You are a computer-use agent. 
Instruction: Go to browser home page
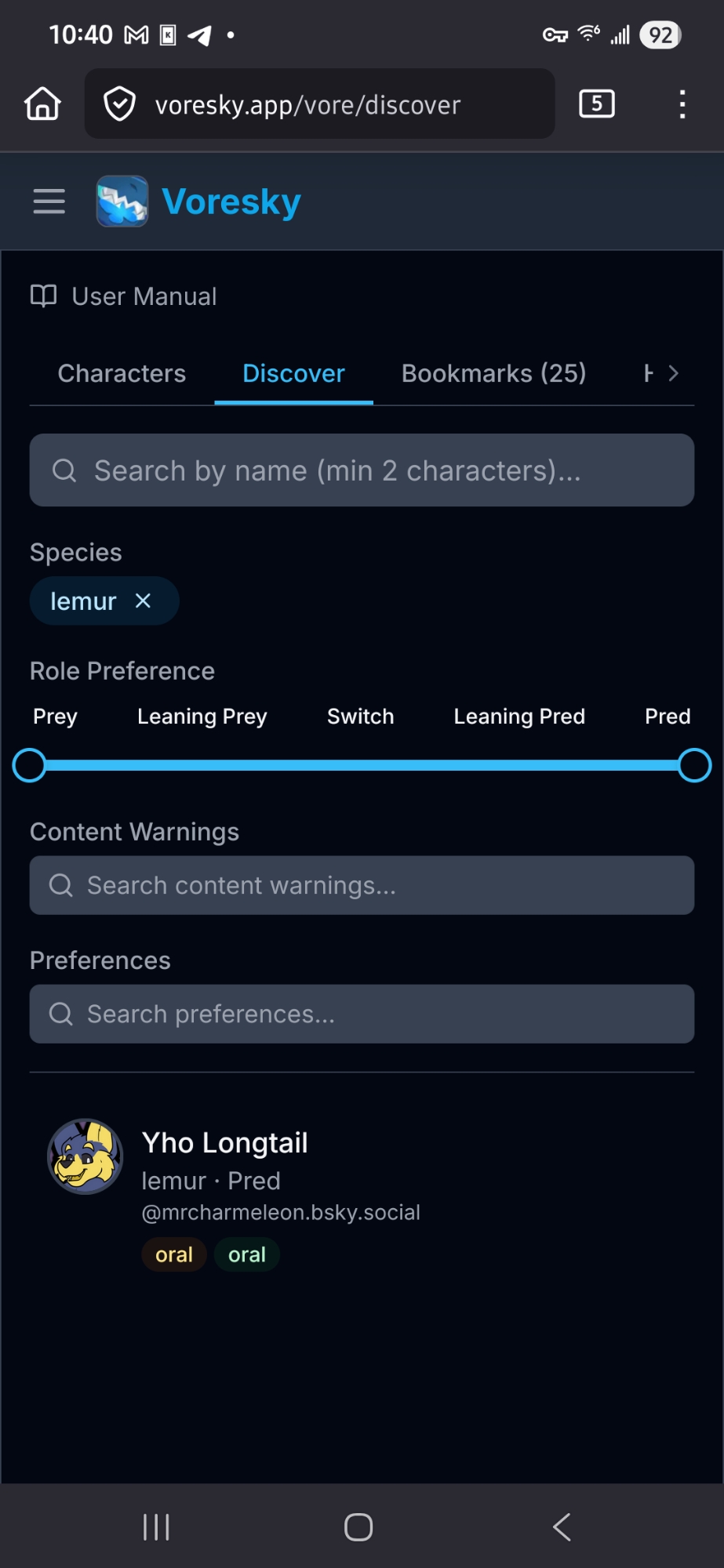[x=42, y=103]
